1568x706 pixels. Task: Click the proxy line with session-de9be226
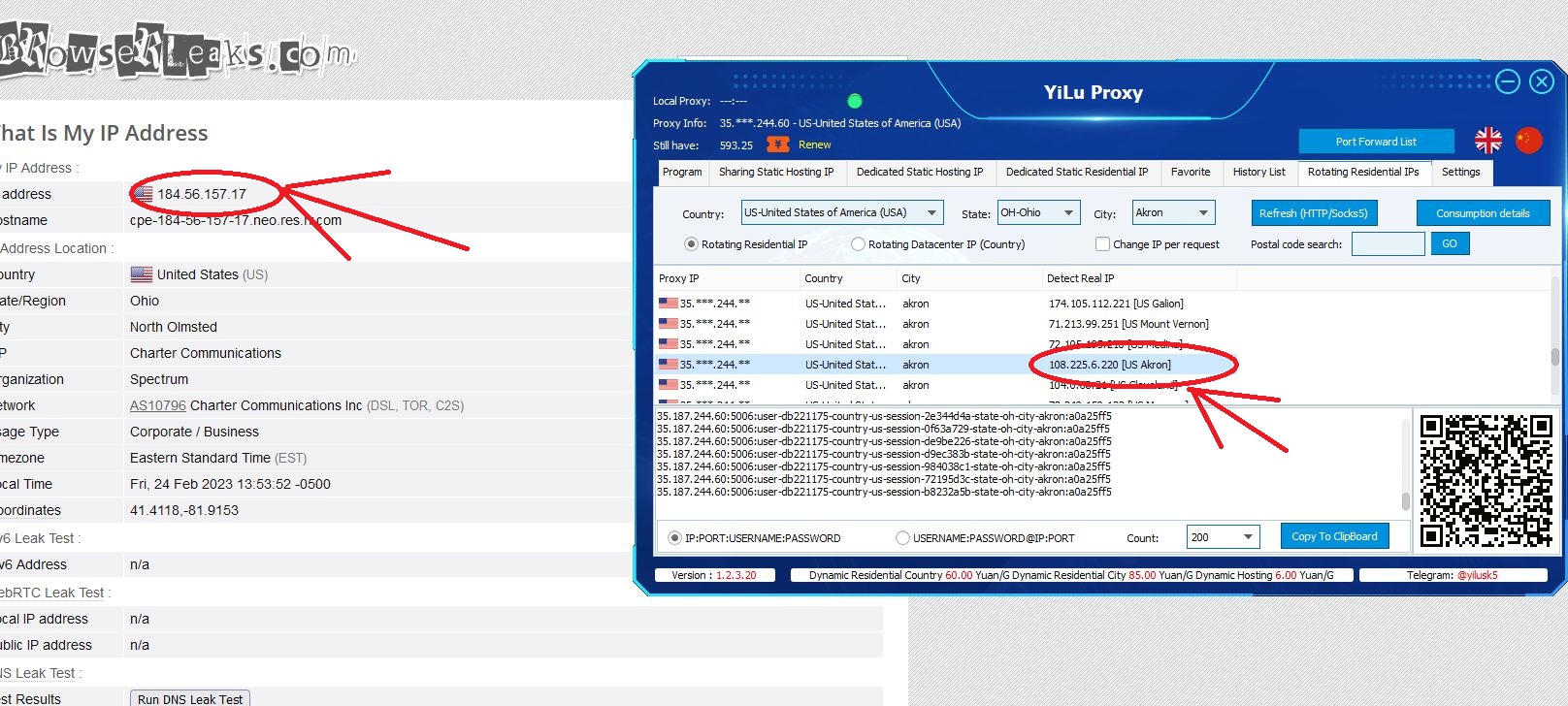pyautogui.click(x=884, y=441)
